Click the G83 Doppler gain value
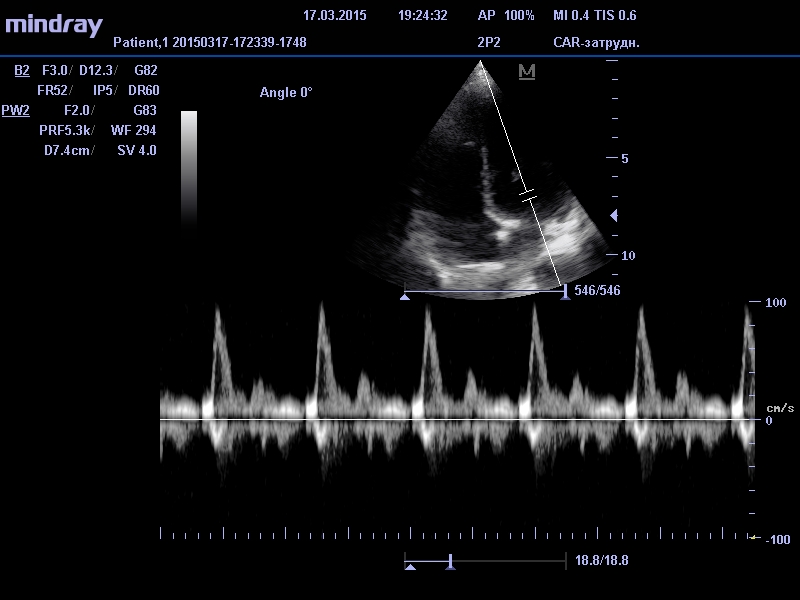The image size is (800, 600). click(145, 111)
